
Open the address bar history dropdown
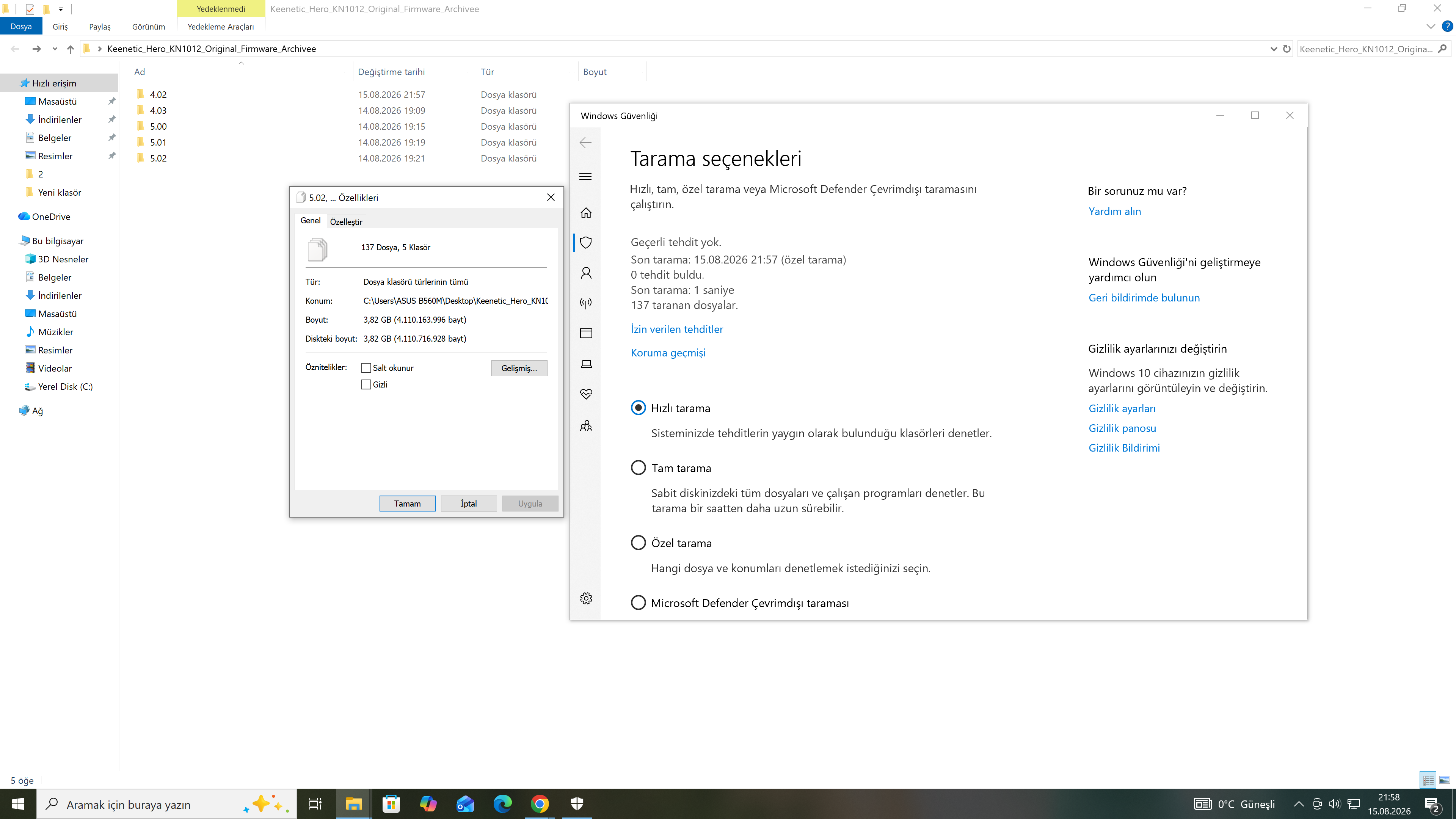tap(1274, 49)
